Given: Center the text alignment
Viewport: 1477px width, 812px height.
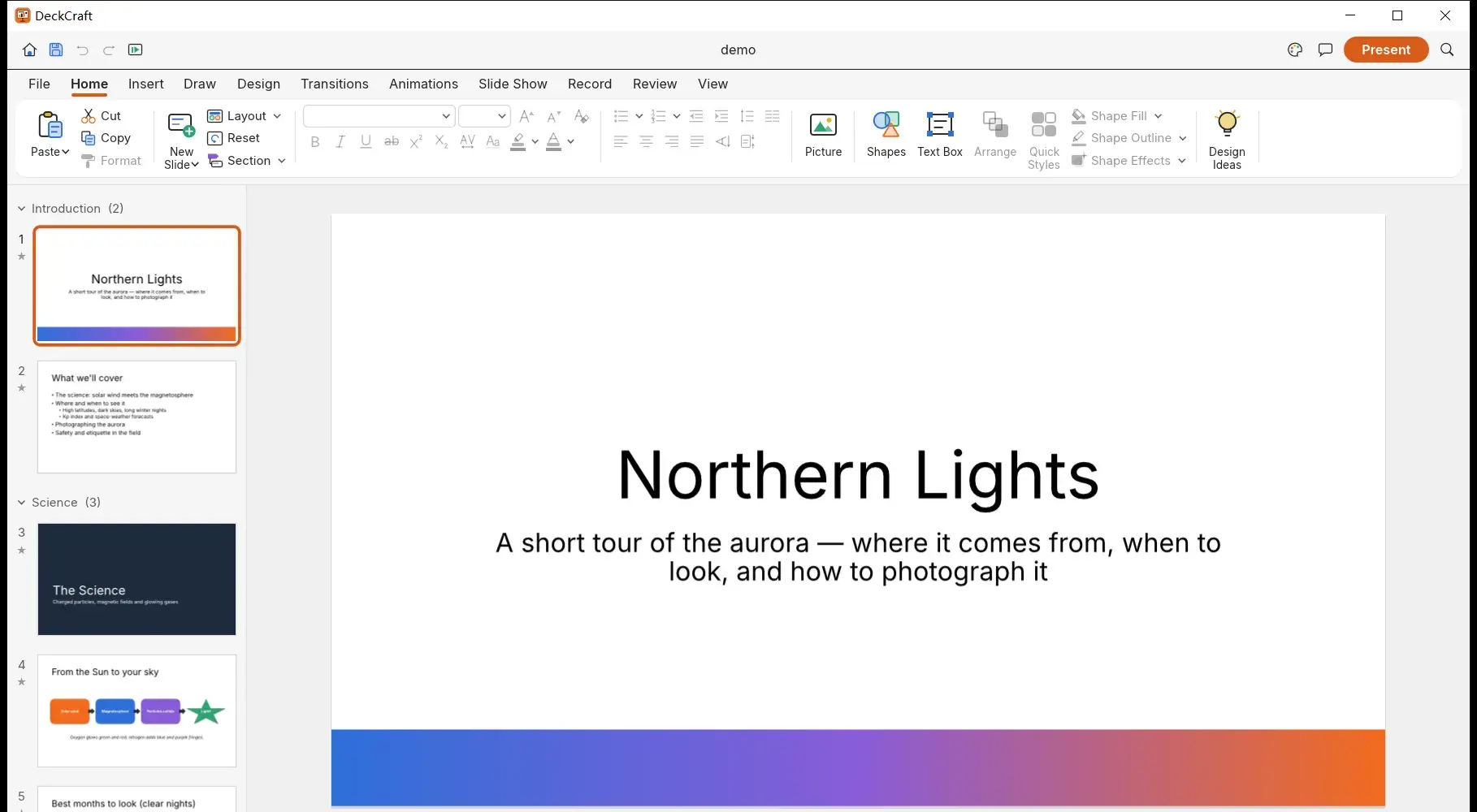Looking at the screenshot, I should click(x=647, y=141).
